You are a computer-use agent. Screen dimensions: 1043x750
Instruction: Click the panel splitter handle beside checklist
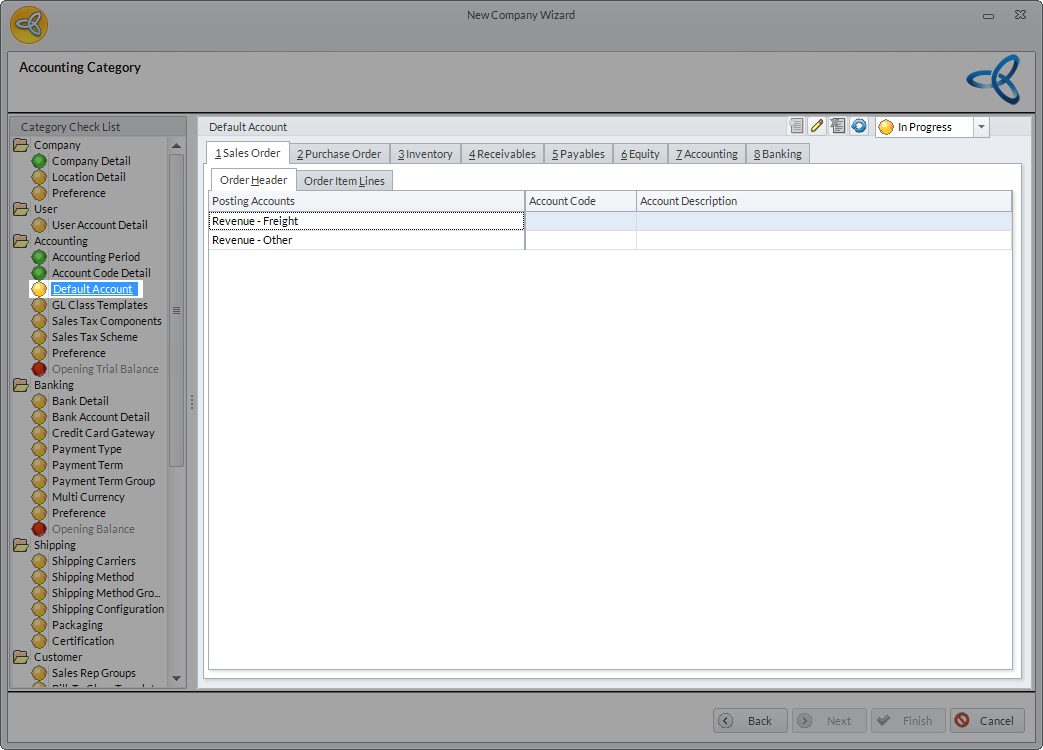point(192,401)
